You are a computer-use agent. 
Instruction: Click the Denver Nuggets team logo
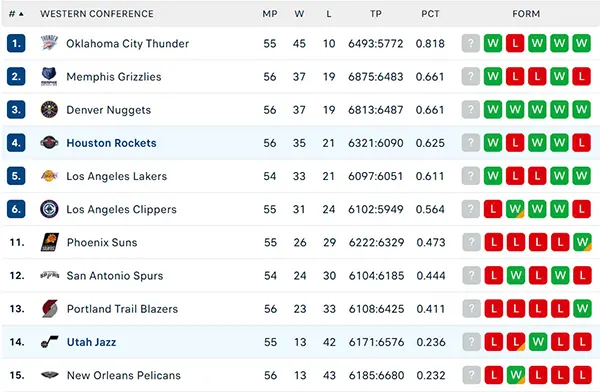(49, 109)
